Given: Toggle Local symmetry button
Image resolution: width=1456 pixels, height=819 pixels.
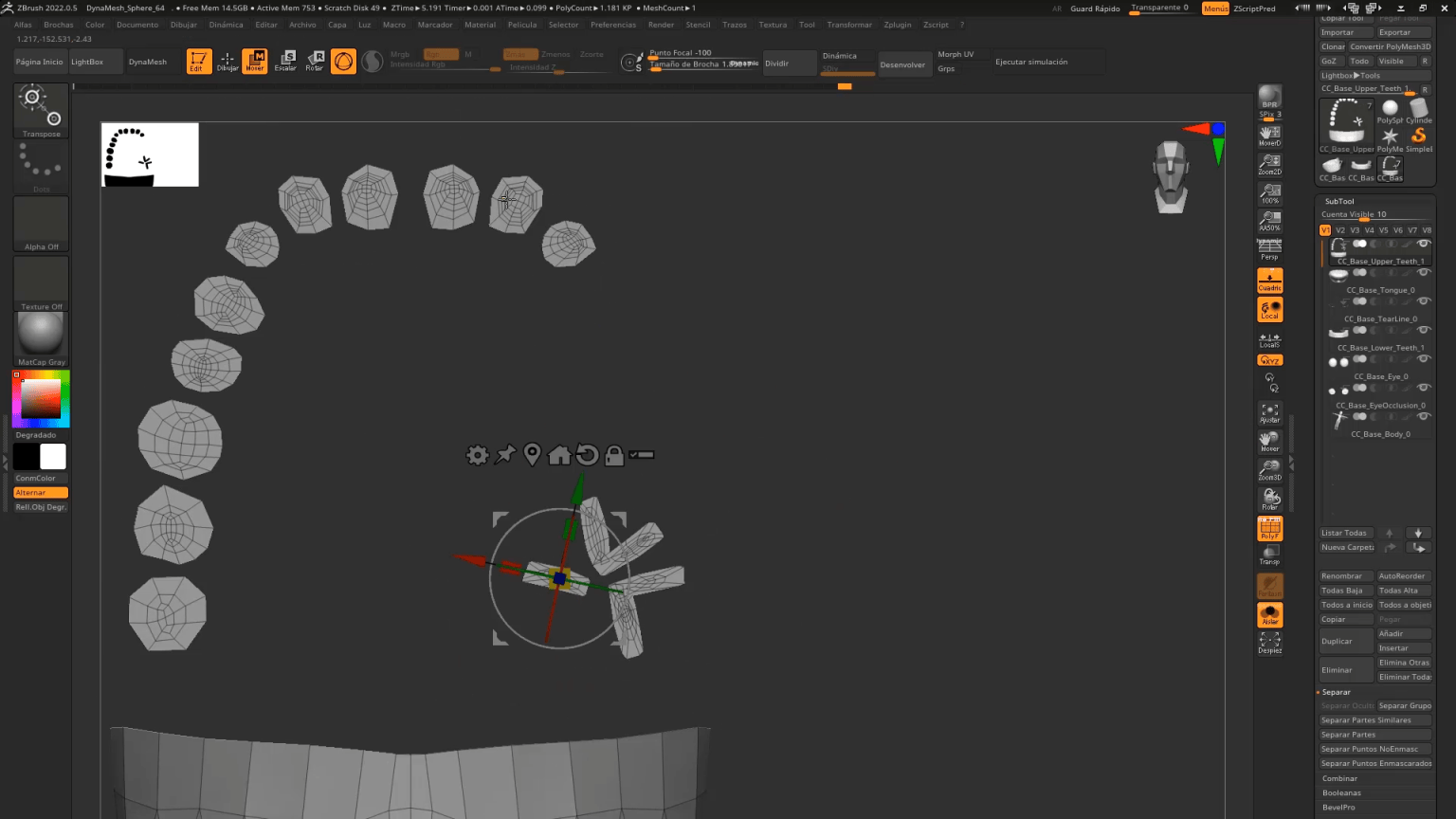Looking at the screenshot, I should click(1269, 310).
